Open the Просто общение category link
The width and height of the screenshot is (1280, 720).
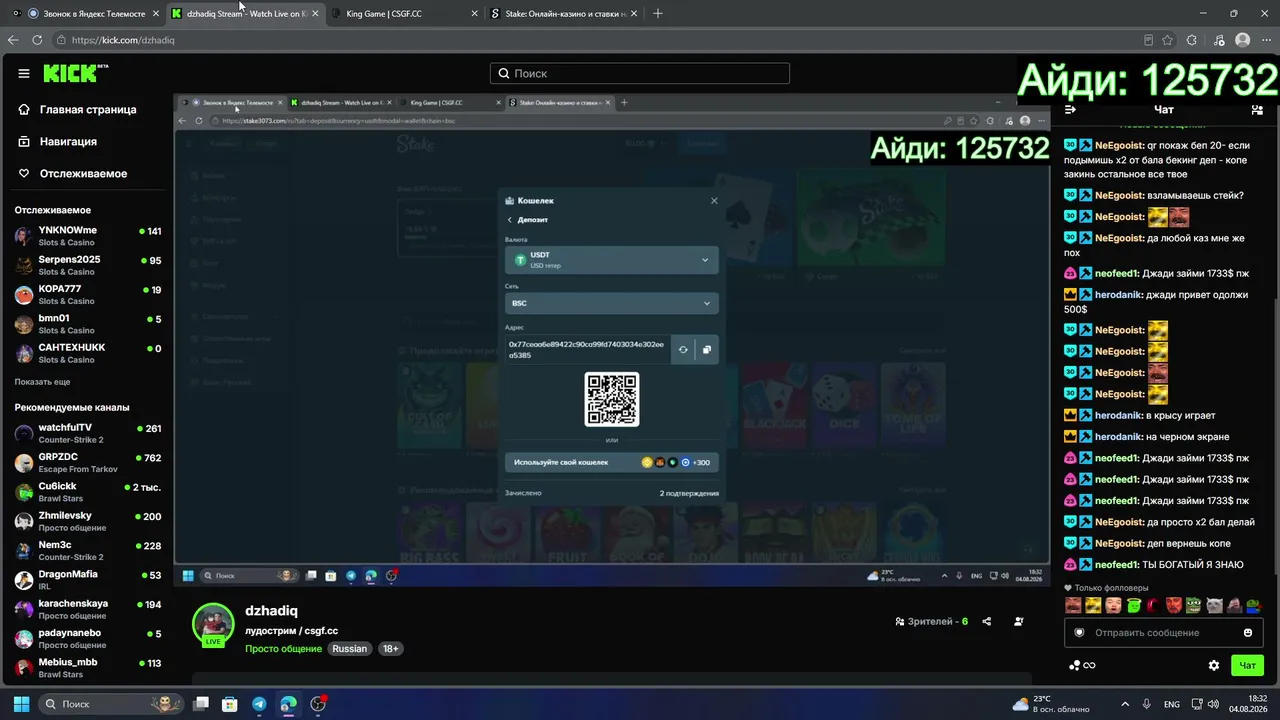[x=284, y=648]
